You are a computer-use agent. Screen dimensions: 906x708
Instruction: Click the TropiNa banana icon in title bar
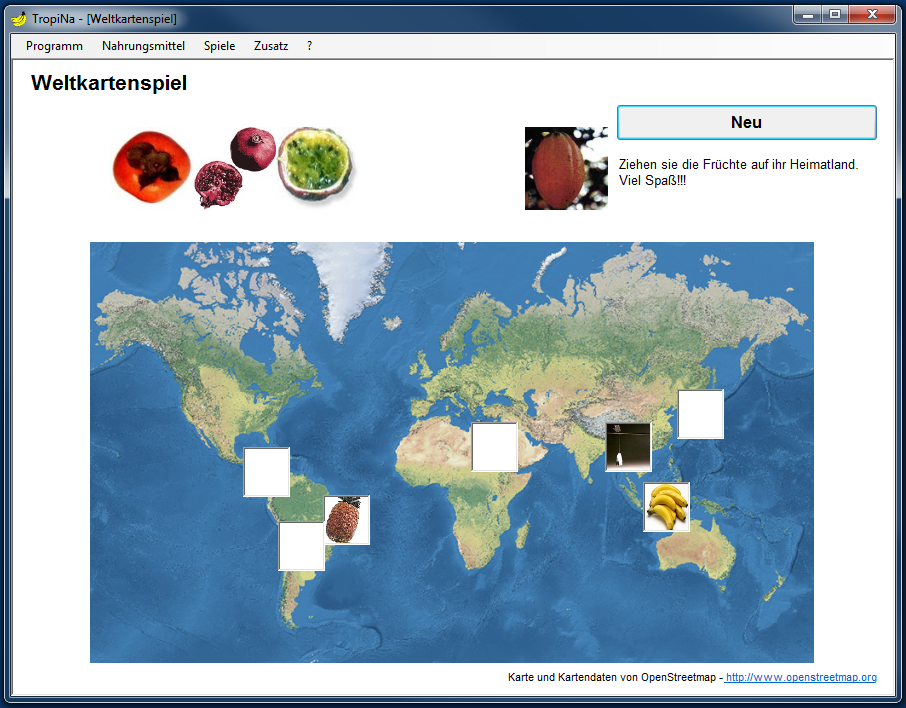18,17
